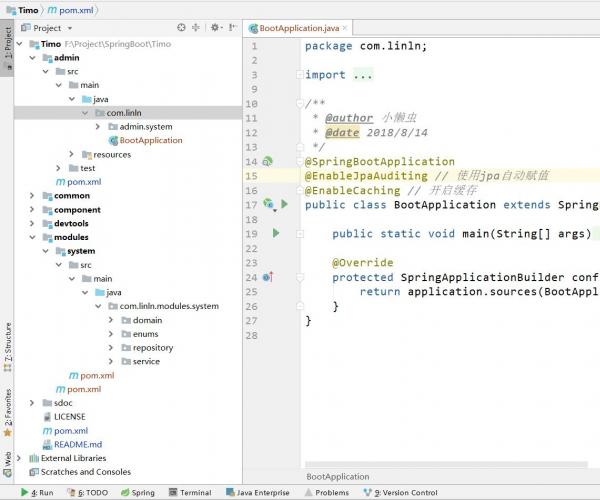Screen dimensions: 600x500
Task: Click the run gutter icon on line 17
Action: tap(284, 204)
